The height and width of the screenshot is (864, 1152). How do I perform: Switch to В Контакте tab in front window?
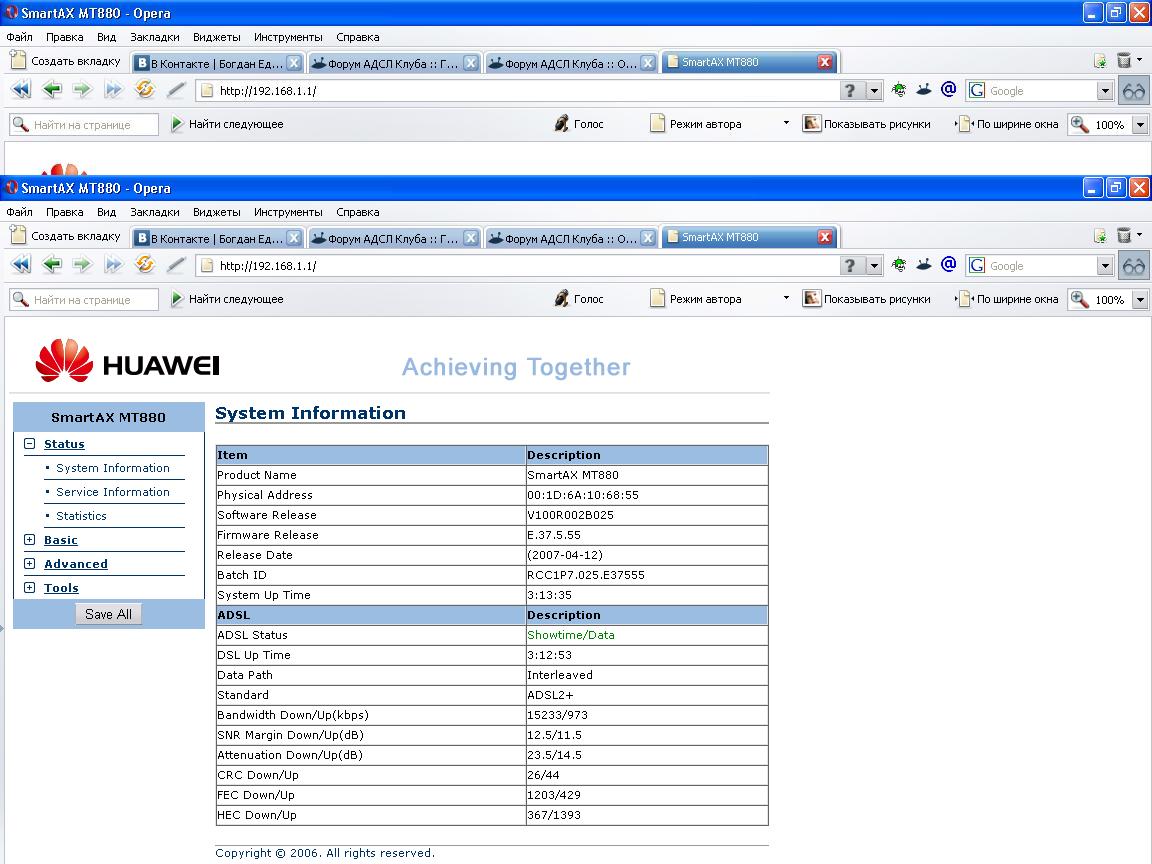click(209, 238)
